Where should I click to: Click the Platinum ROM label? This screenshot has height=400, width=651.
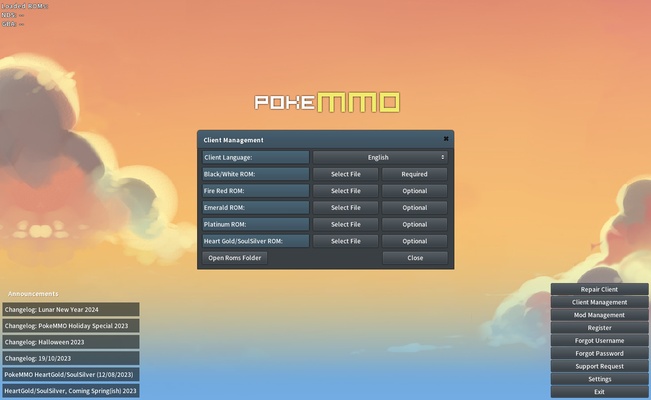point(256,224)
